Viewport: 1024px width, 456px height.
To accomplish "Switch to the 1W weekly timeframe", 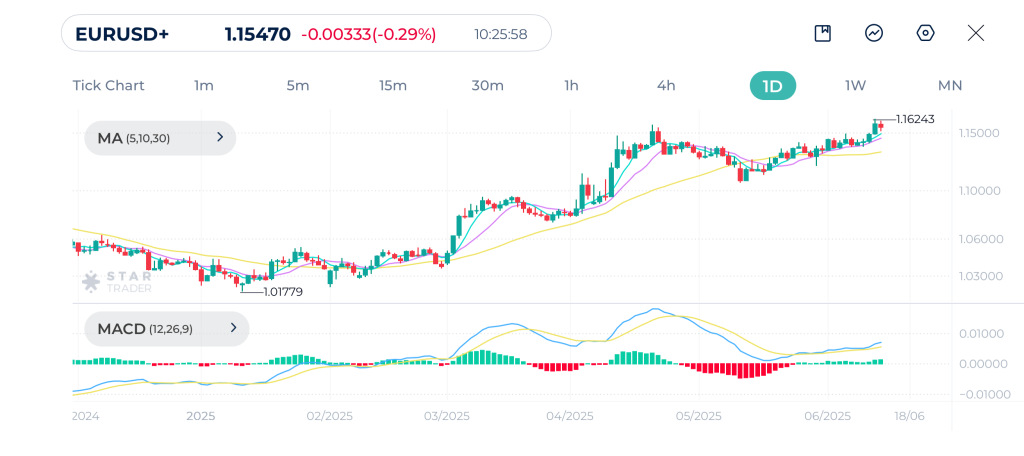I will (855, 85).
